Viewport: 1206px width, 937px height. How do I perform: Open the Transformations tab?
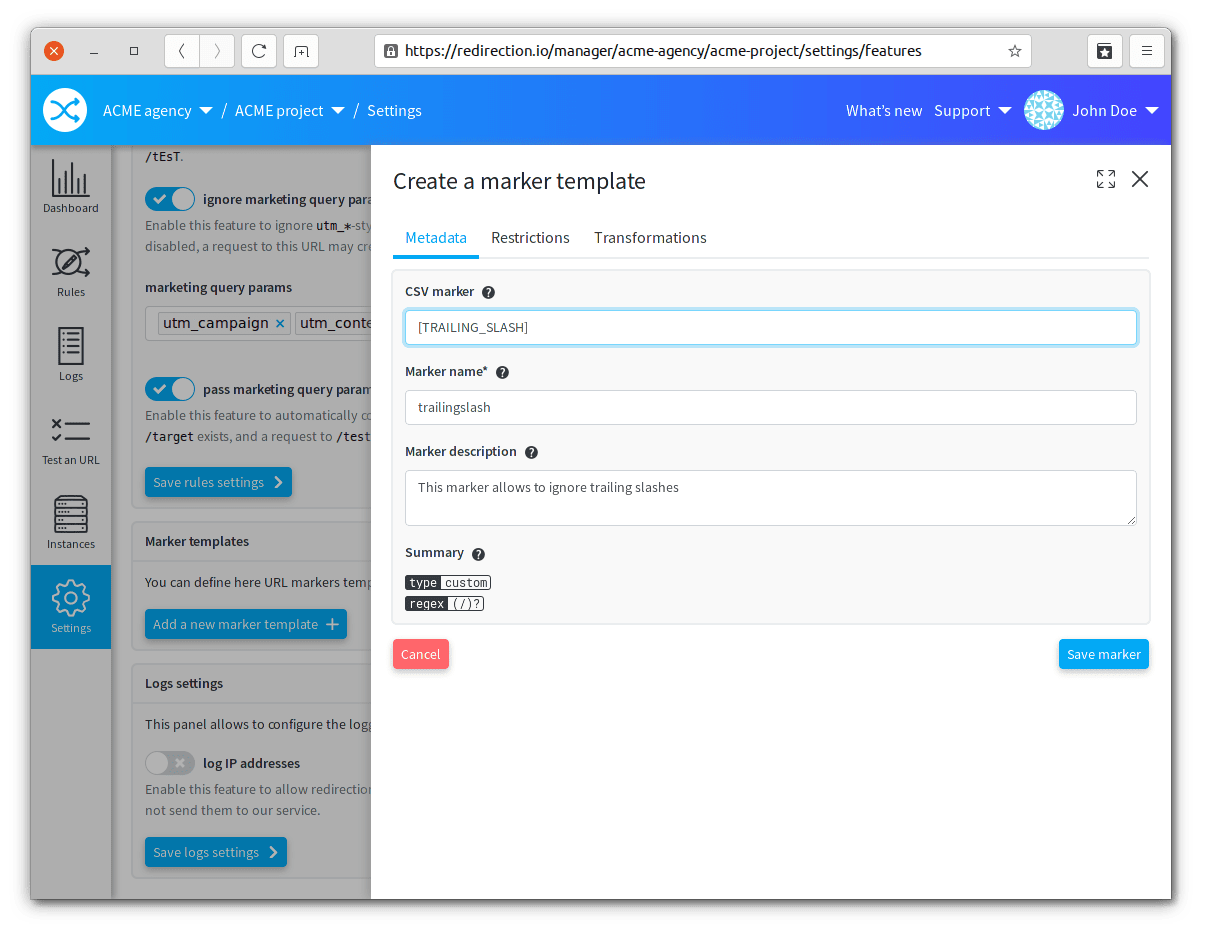tap(650, 238)
